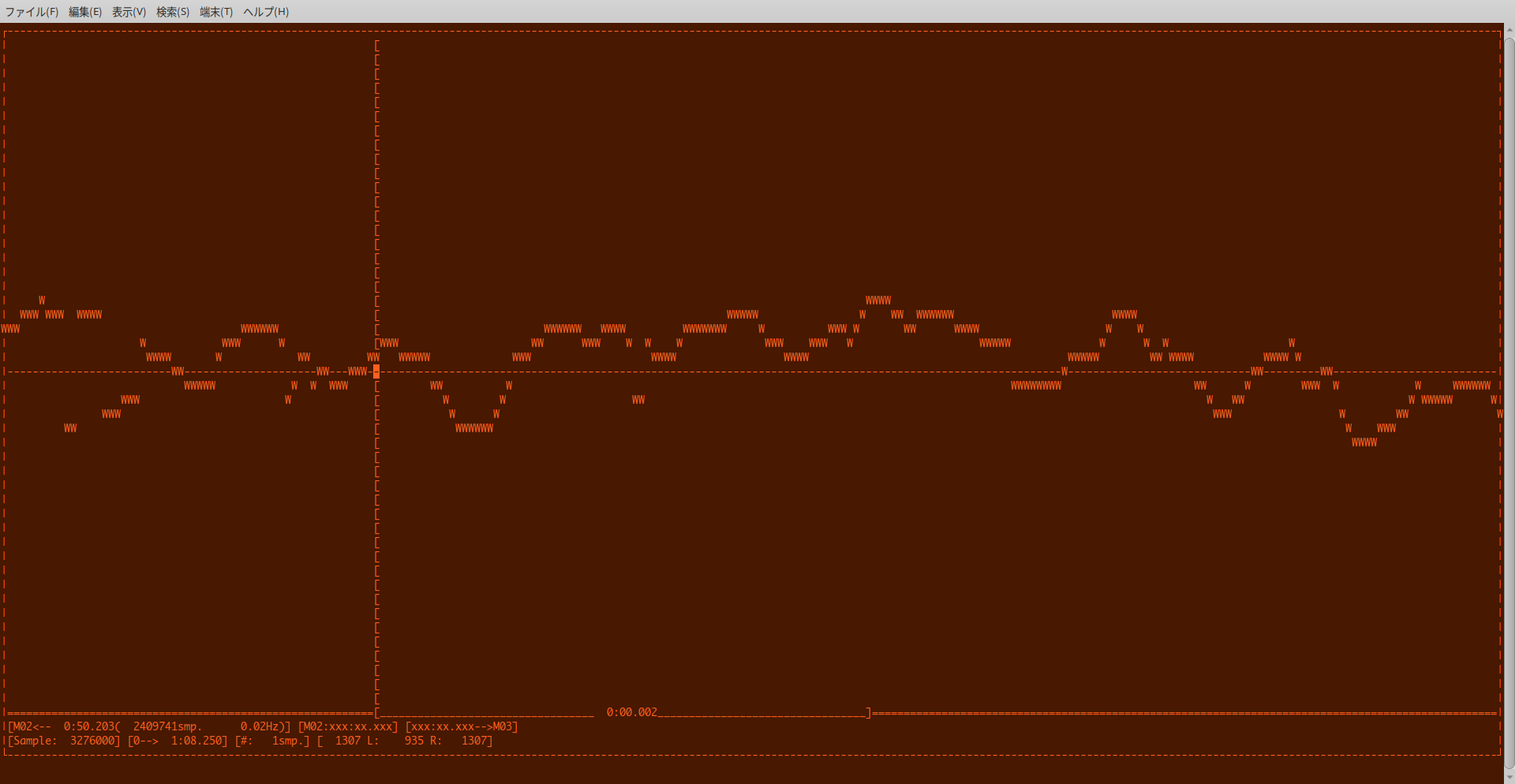The width and height of the screenshot is (1515, 784).
Task: Click the closing bracket at the ruler's right end
Action: click(869, 712)
